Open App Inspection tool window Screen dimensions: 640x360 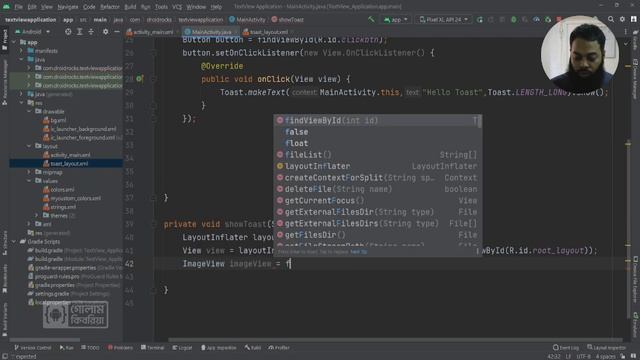click(219, 348)
